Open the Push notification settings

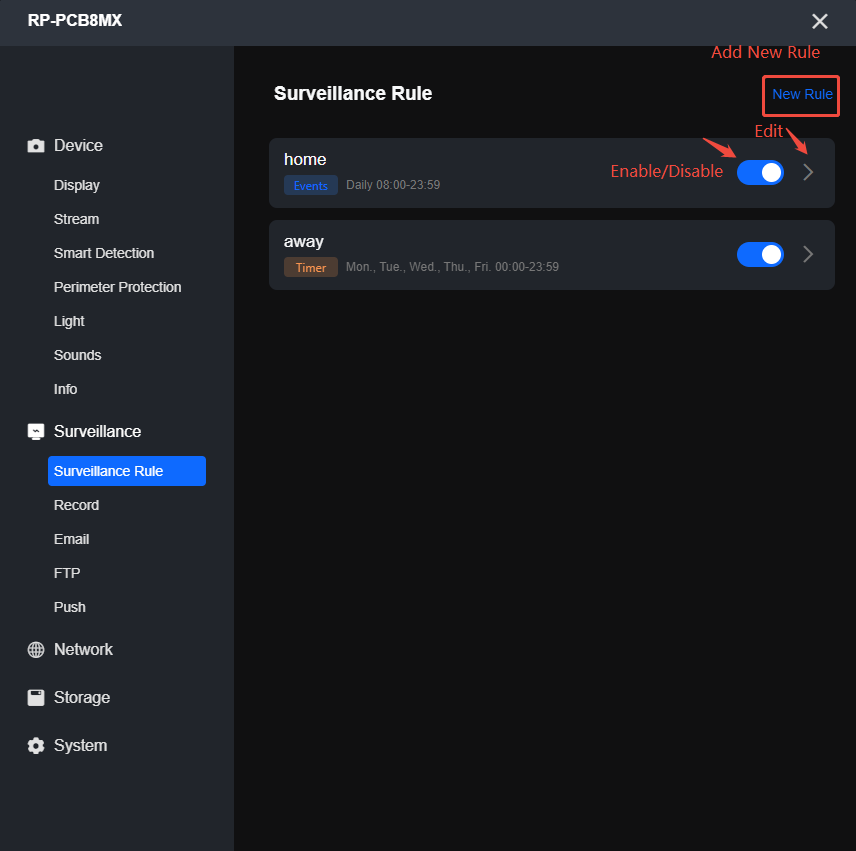69,607
